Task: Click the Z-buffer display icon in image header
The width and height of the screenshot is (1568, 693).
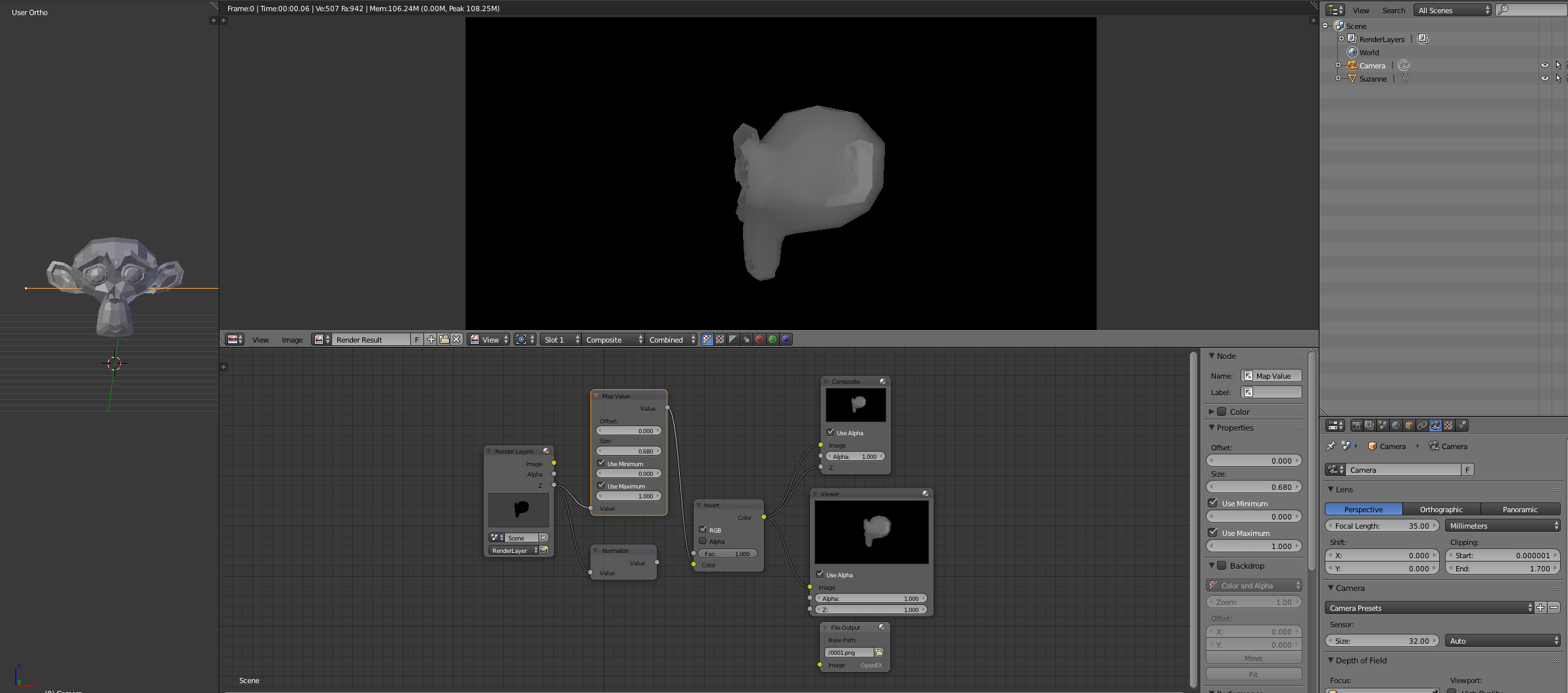Action: click(746, 339)
